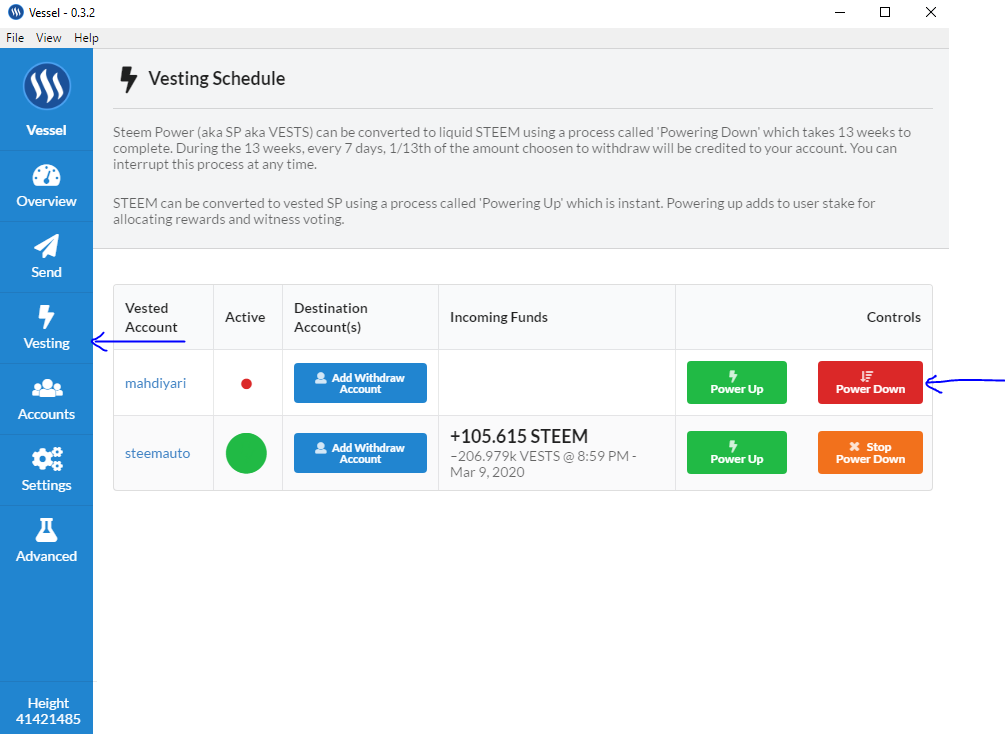The width and height of the screenshot is (1005, 734).
Task: Click the Powering Down description paragraph
Action: 512,148
